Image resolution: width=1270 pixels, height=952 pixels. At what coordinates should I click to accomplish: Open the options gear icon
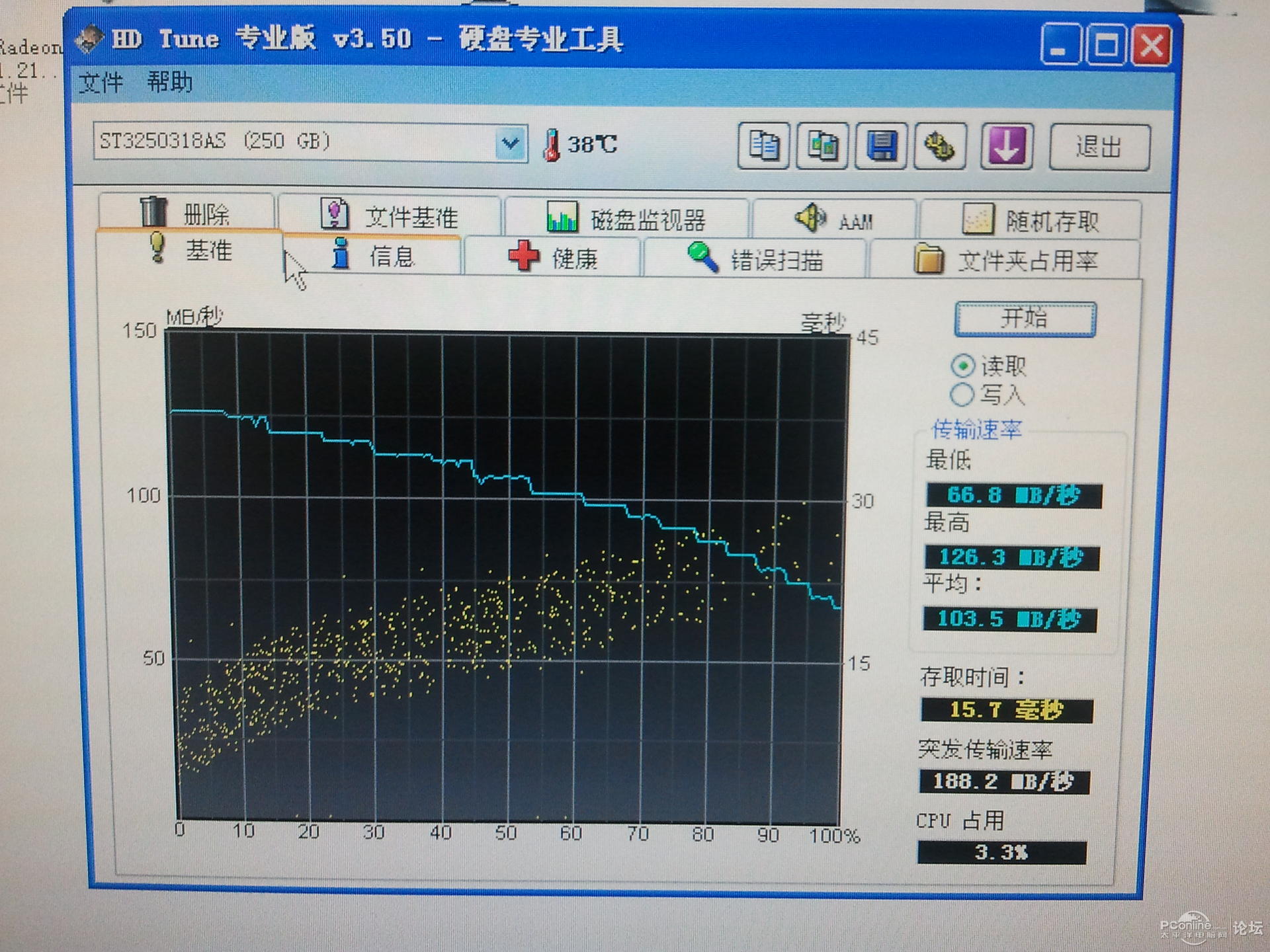click(940, 146)
